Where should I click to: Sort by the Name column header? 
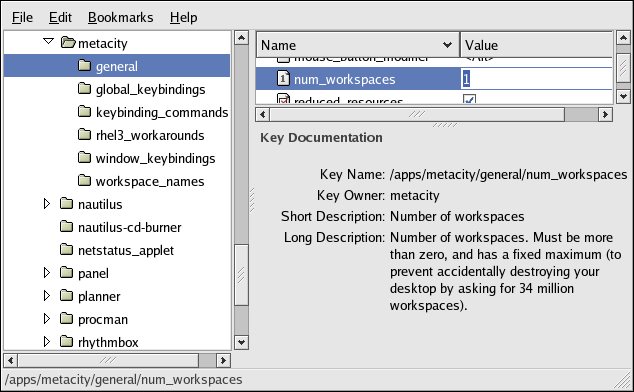point(358,45)
